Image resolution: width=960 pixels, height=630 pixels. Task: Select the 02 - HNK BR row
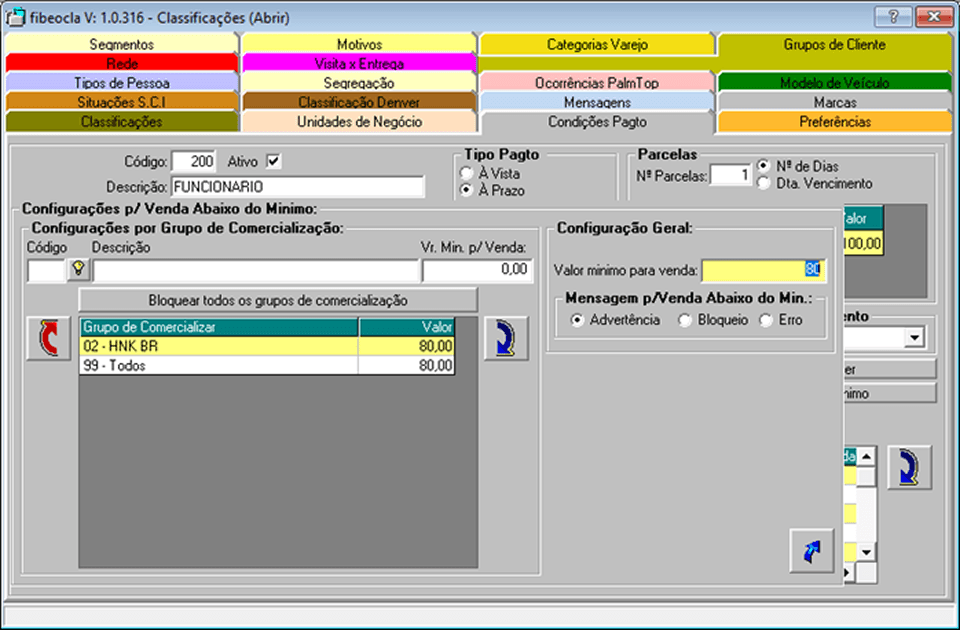(x=268, y=347)
